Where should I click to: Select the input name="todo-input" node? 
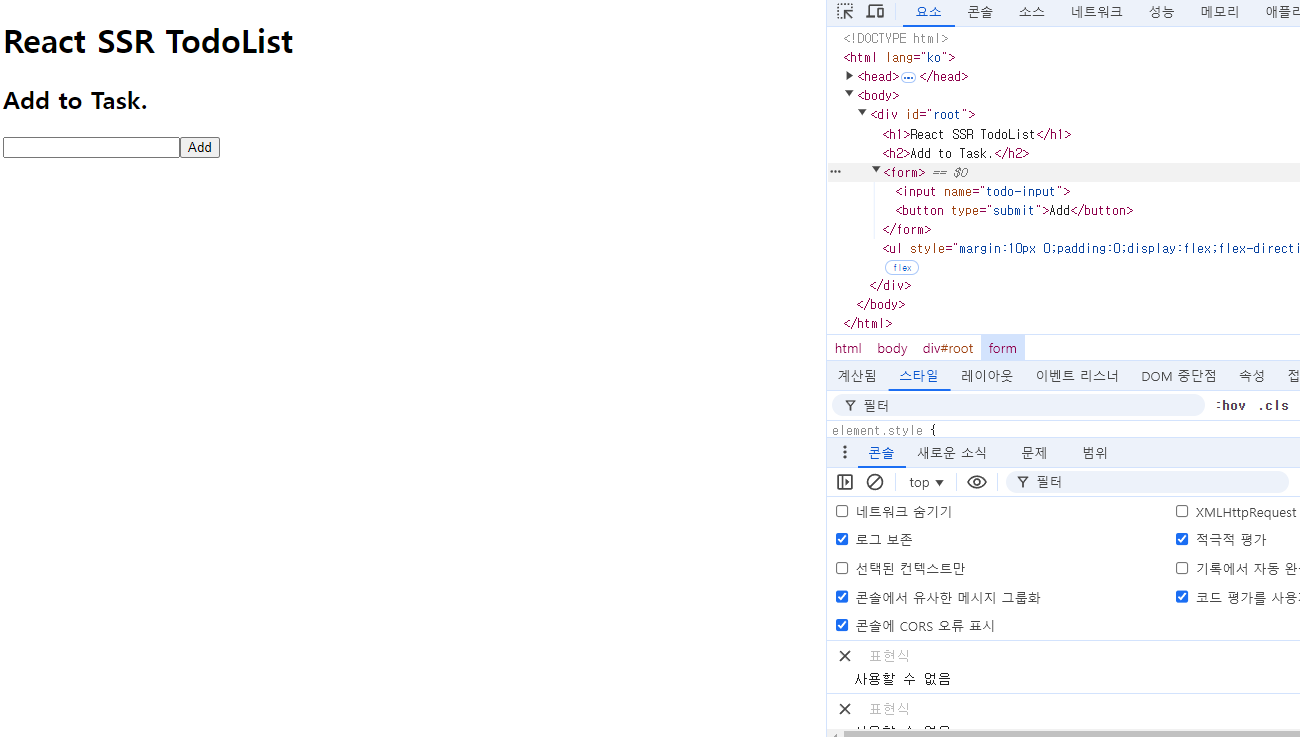(983, 192)
